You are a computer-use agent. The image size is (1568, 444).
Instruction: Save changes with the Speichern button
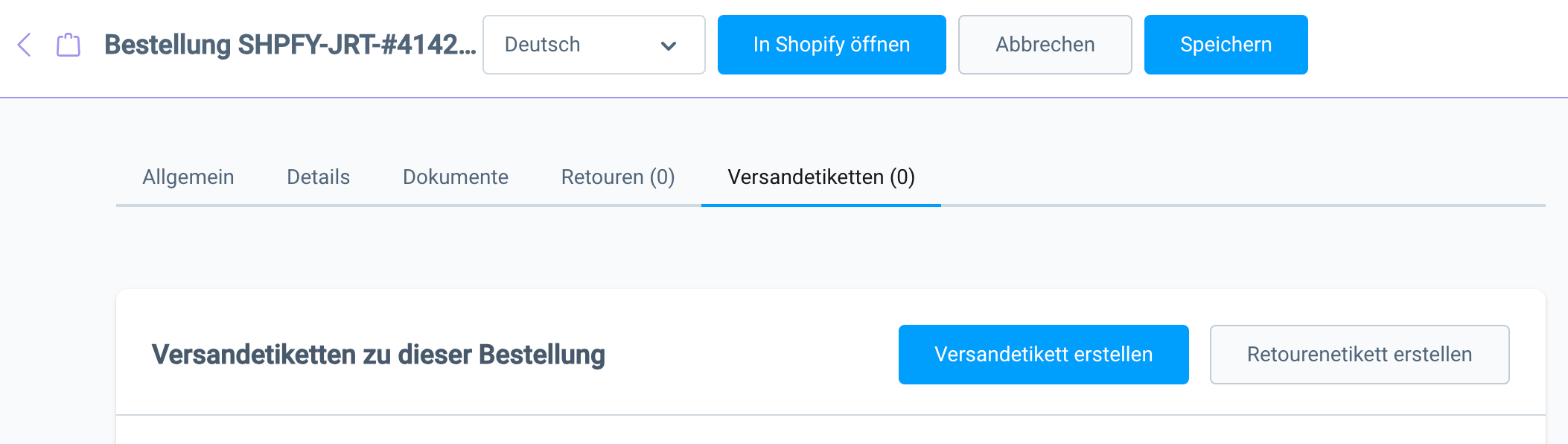[x=1226, y=45]
